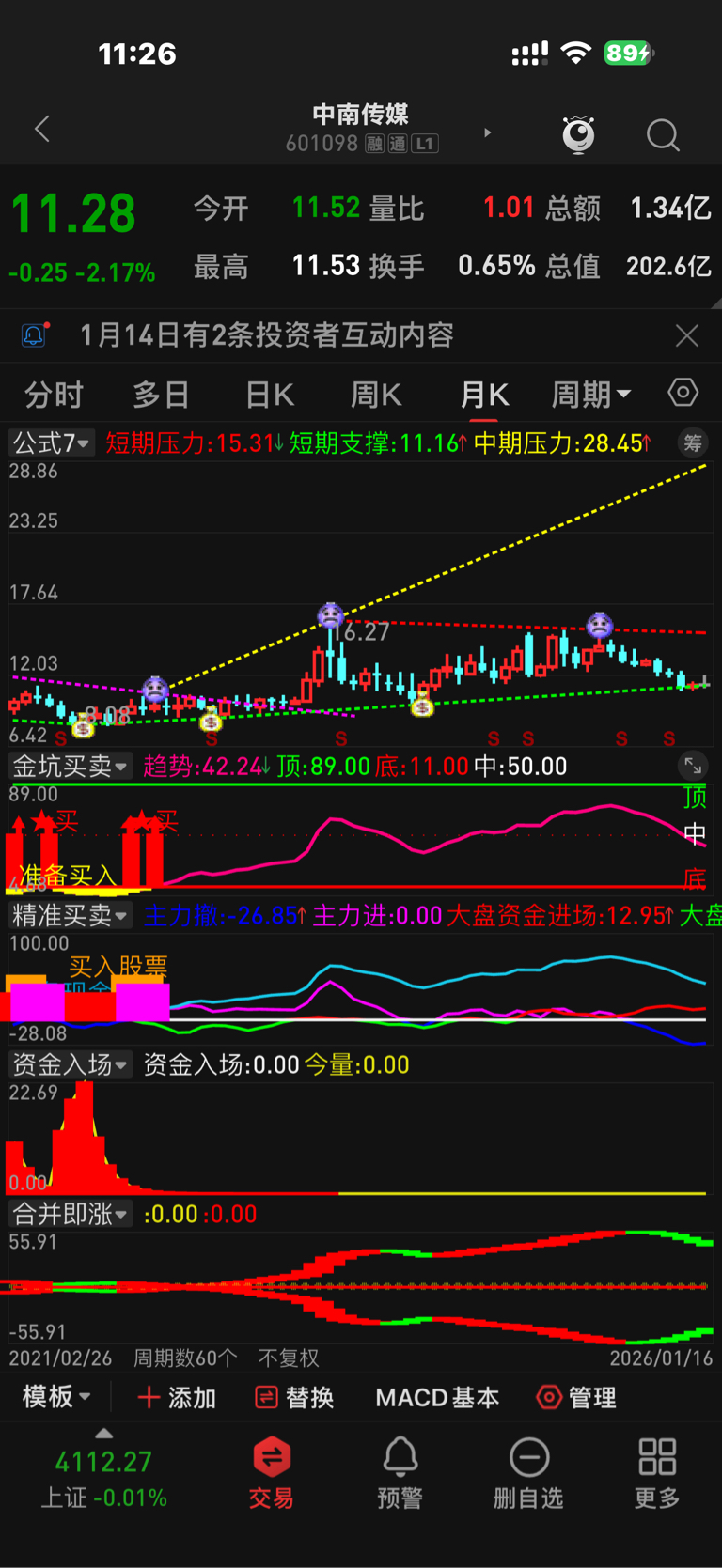Screen dimensions: 722x1568
Task: Open the 更多 more grid
Action: point(657,1471)
